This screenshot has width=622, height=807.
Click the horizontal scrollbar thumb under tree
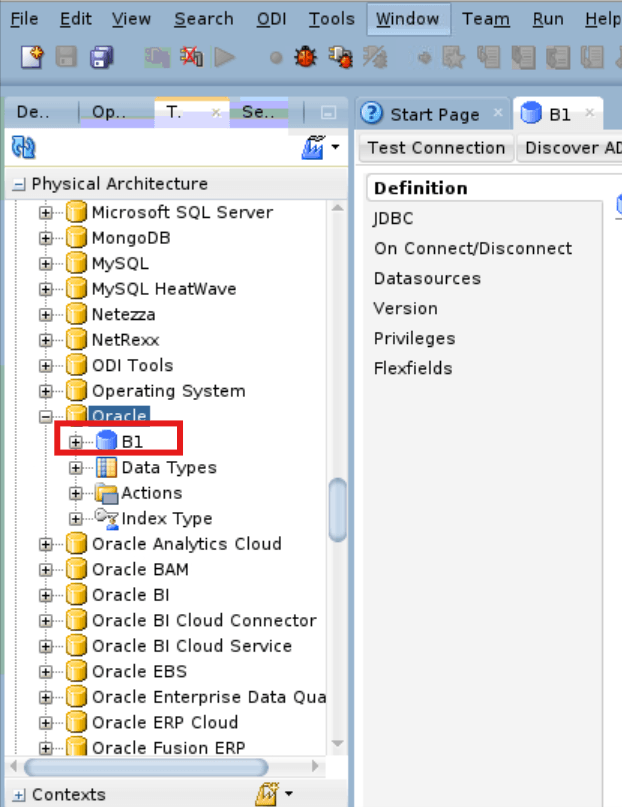tap(146, 767)
